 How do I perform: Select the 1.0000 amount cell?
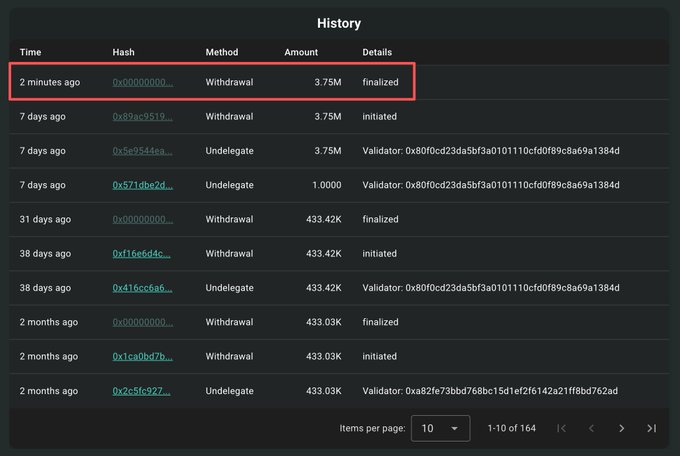(327, 185)
